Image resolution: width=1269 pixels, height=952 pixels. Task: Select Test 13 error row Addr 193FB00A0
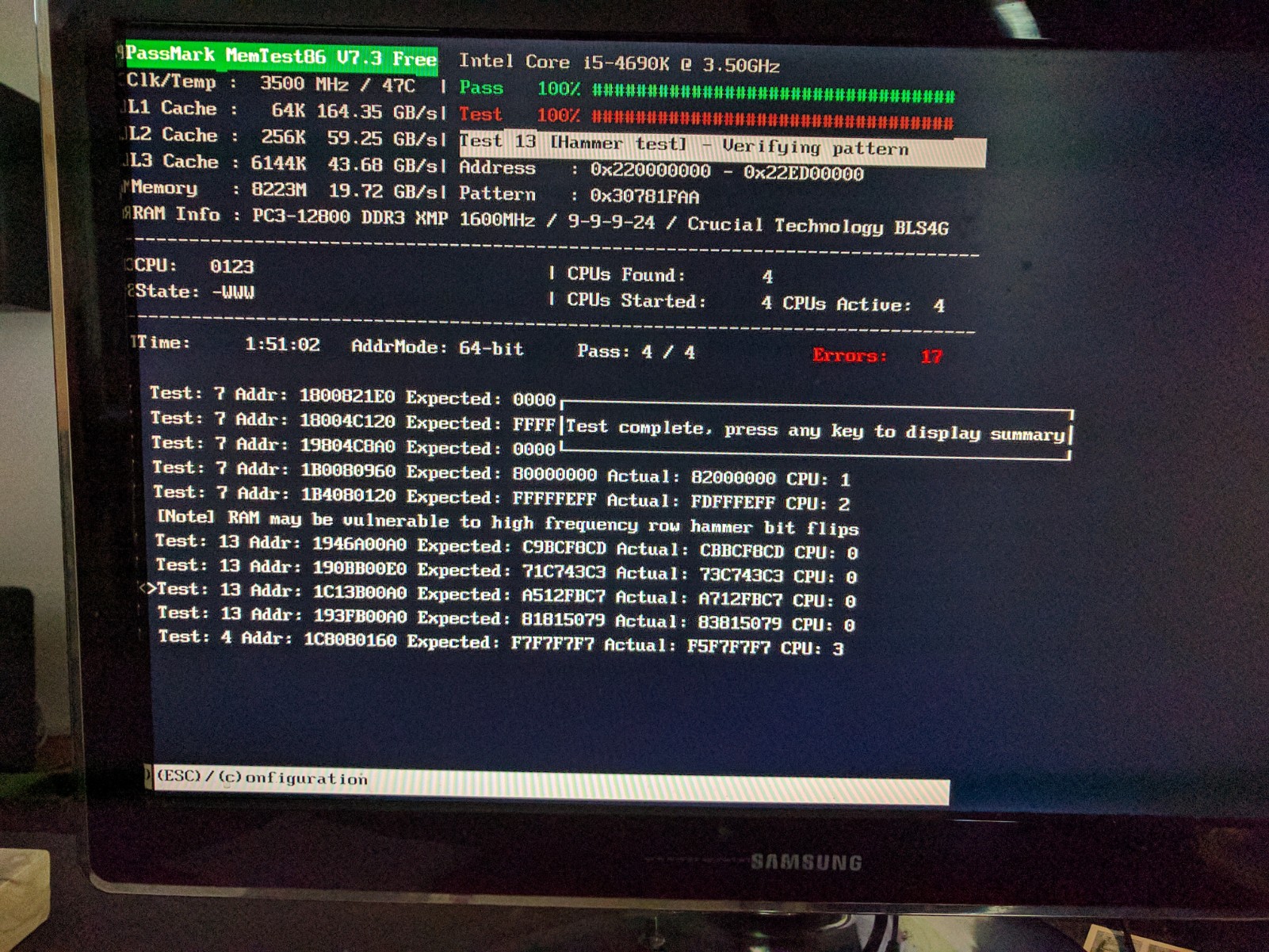pyautogui.click(x=506, y=618)
